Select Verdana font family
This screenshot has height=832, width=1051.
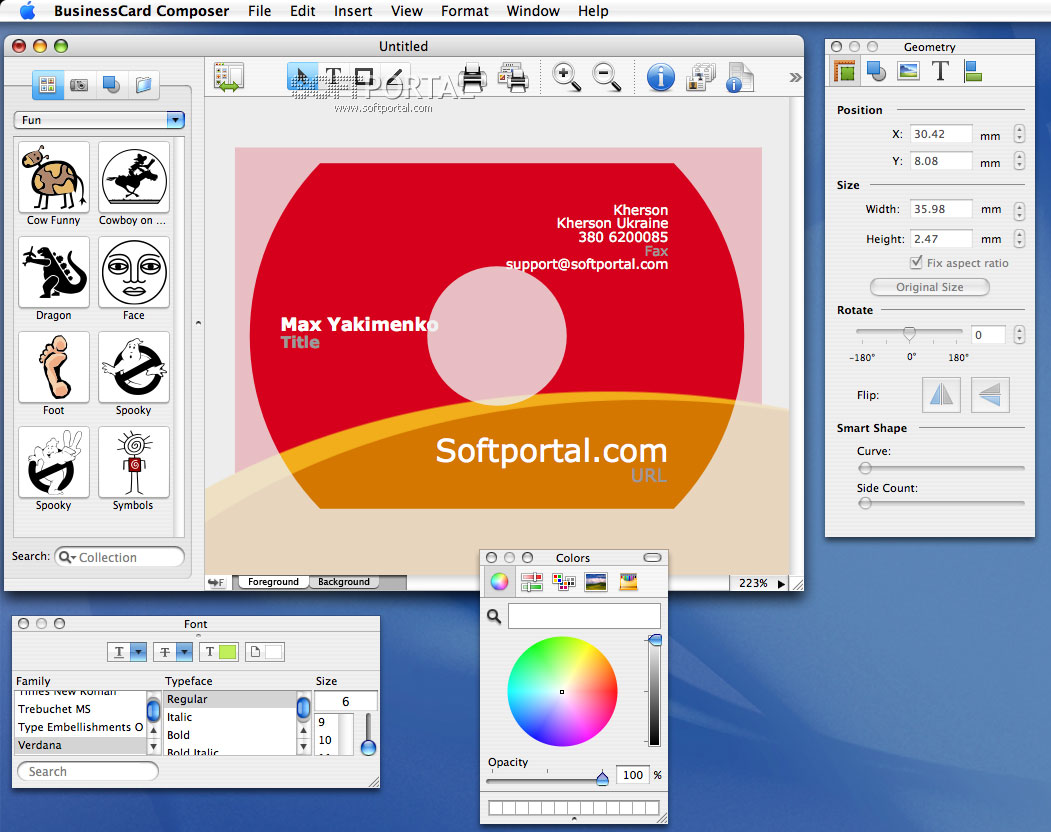80,745
